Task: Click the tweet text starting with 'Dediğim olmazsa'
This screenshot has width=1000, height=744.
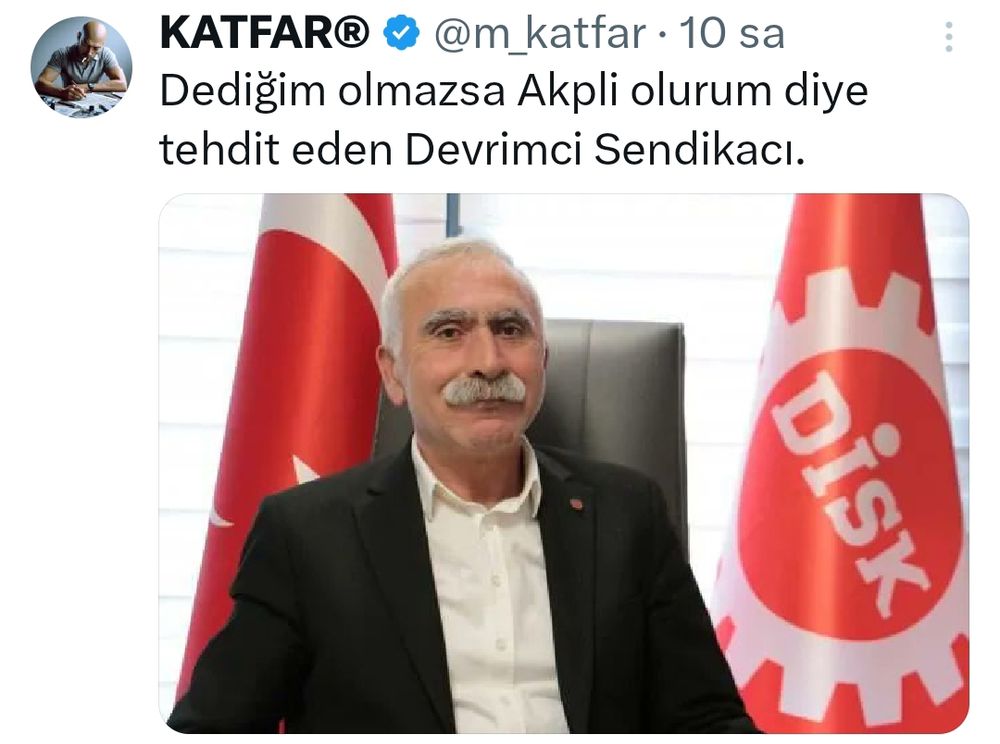Action: click(x=513, y=120)
